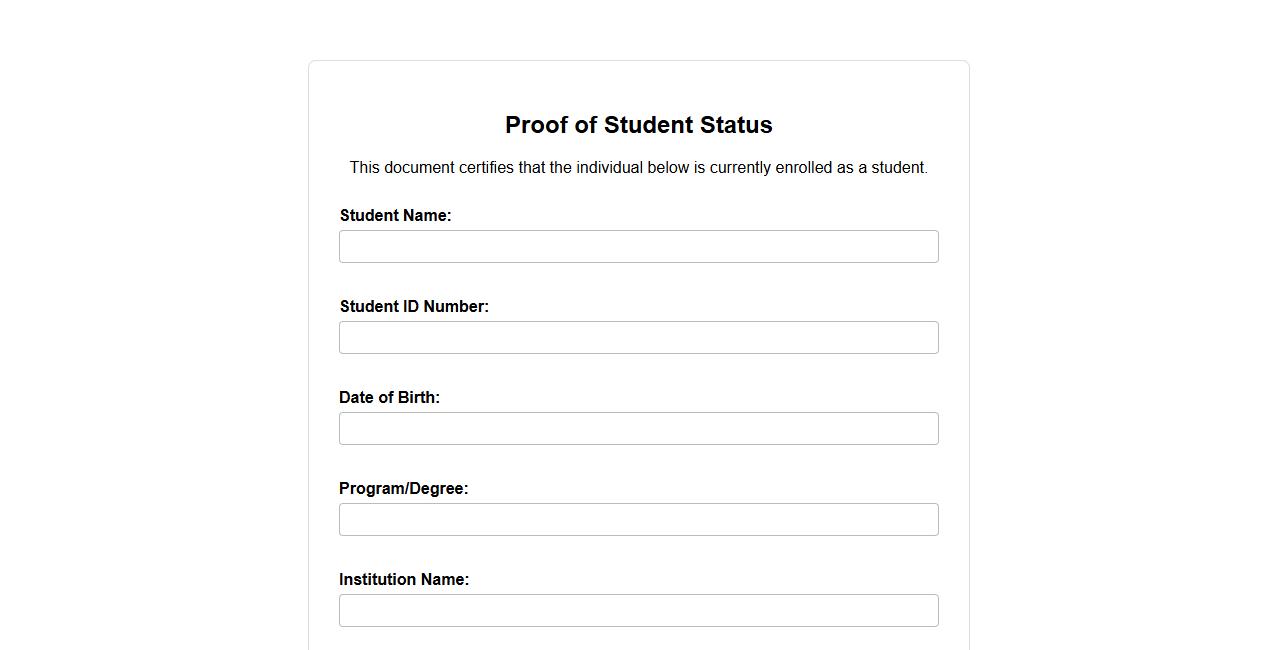Click the "Student ID Number:" label text
The image size is (1278, 650).
tap(414, 307)
